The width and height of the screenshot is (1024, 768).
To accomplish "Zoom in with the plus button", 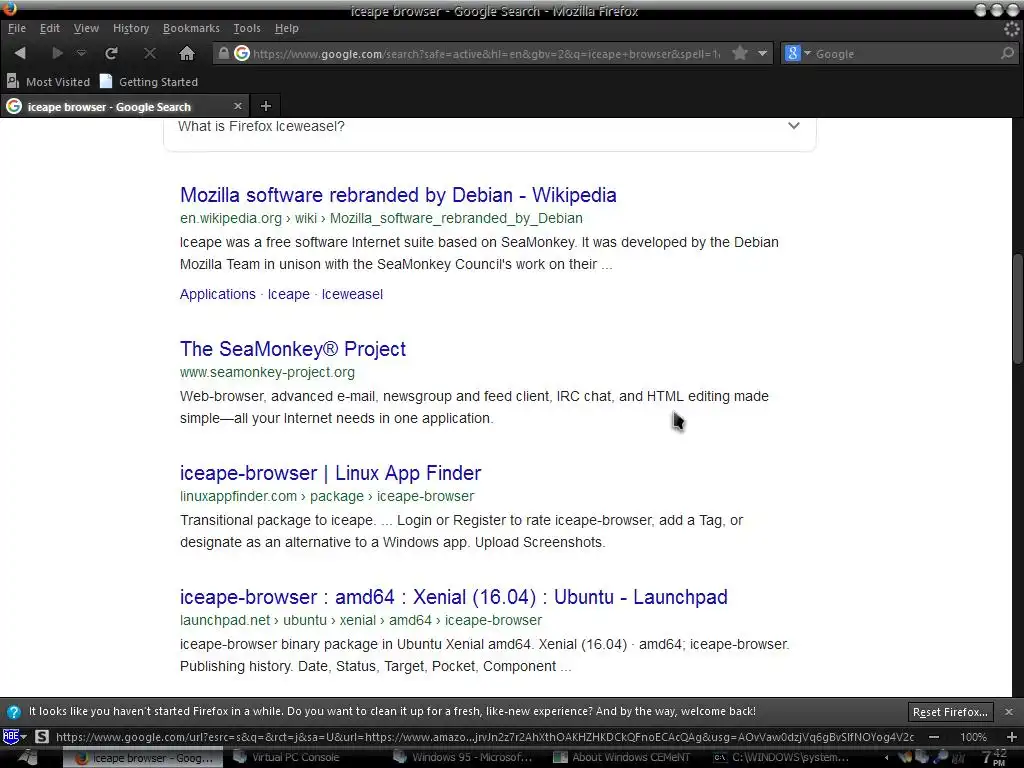I will pos(1012,737).
